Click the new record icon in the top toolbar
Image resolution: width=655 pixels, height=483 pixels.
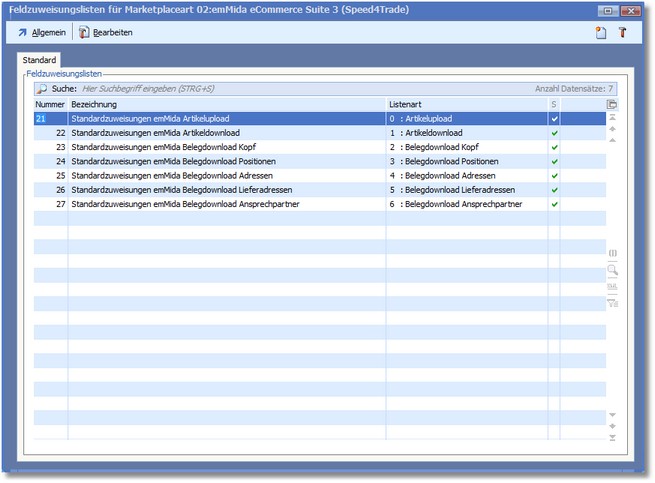point(601,33)
